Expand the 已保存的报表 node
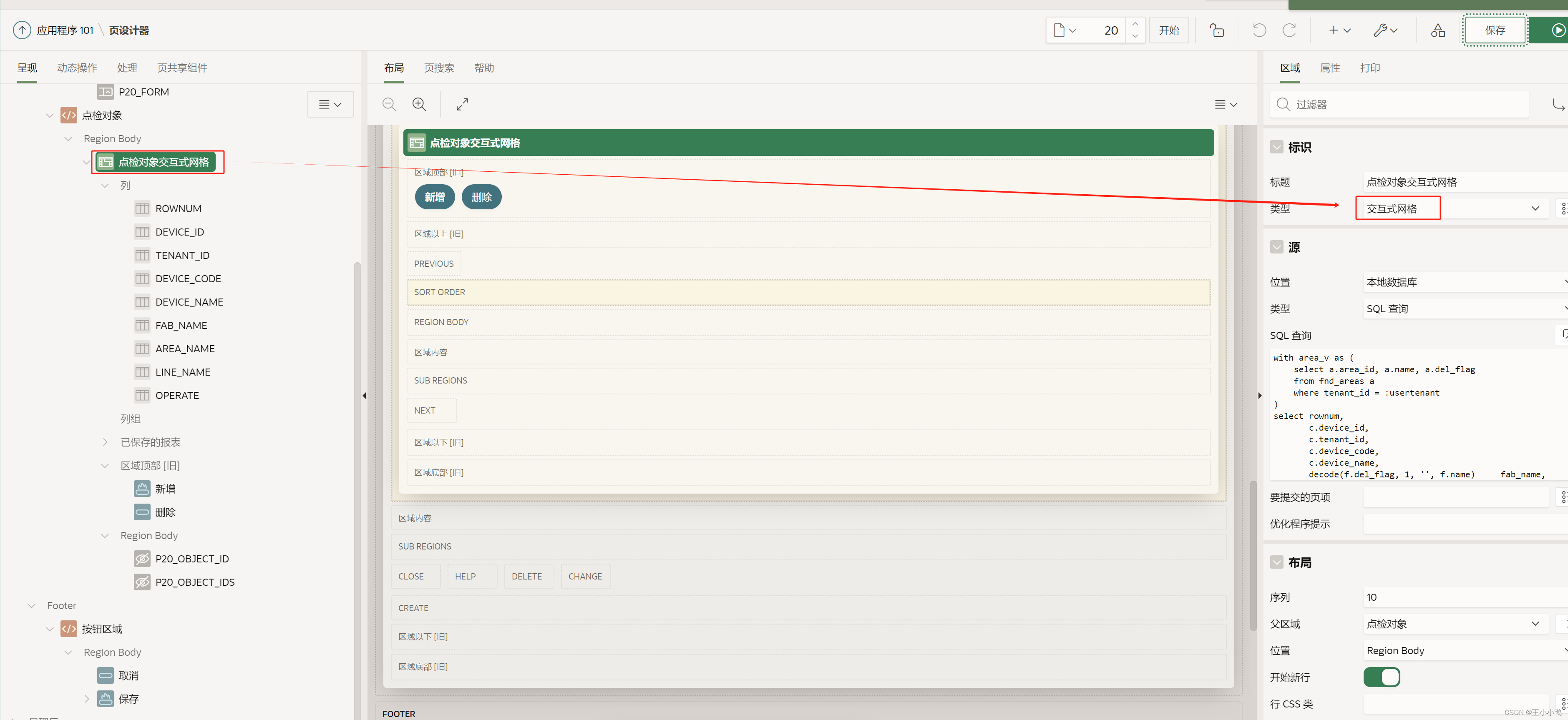The height and width of the screenshot is (720, 1568). click(105, 442)
